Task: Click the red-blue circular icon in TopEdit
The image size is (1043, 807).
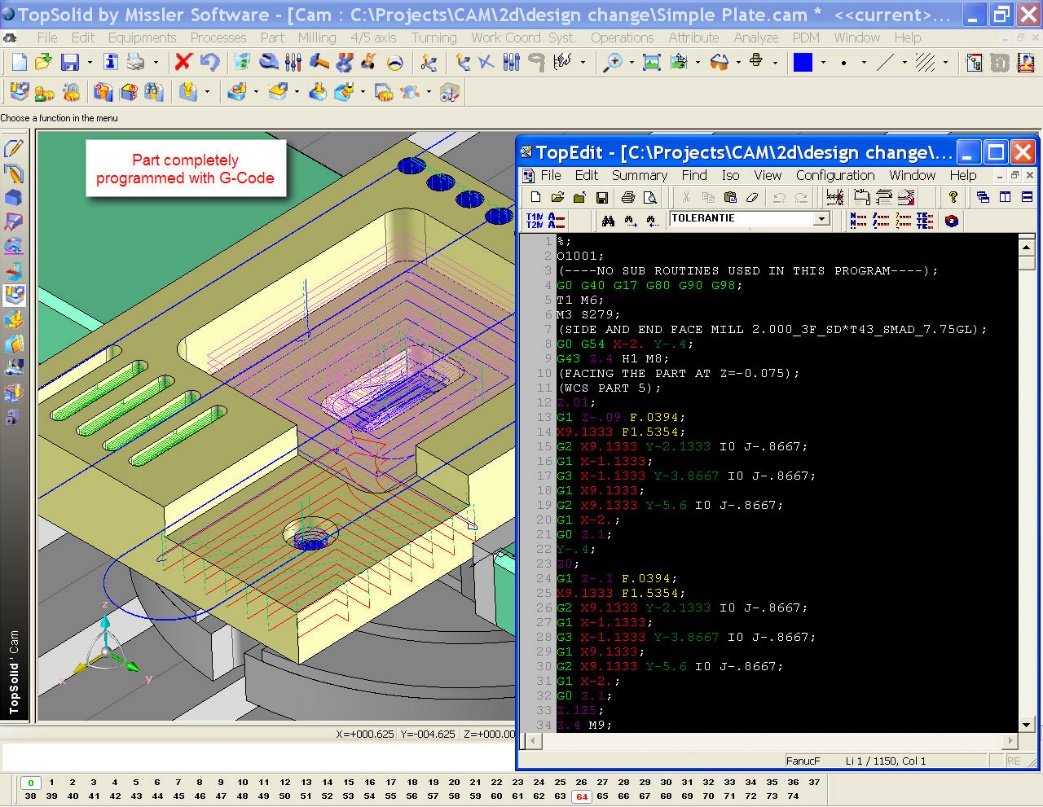Action: pyautogui.click(x=952, y=221)
